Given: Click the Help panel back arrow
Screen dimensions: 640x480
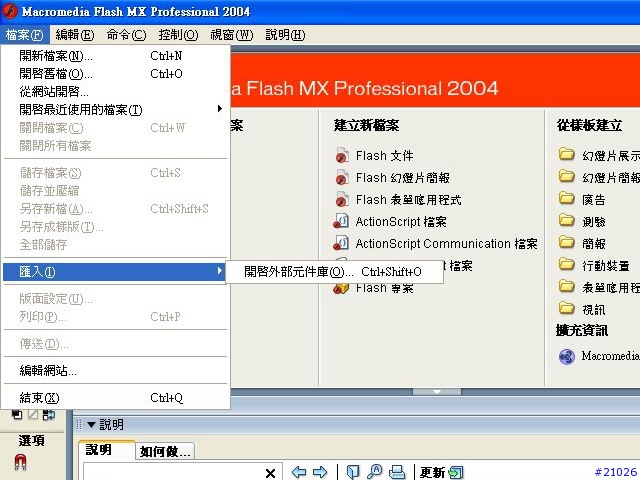Looking at the screenshot, I should point(299,472).
